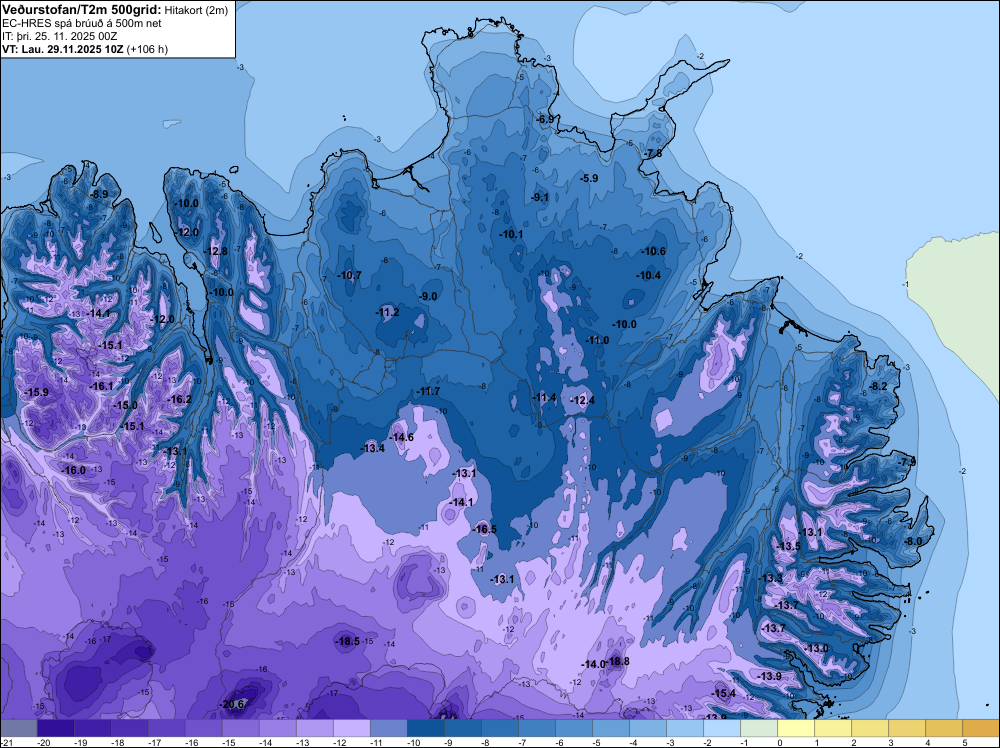Click the -7.8 temperature value
The width and height of the screenshot is (1000, 748).
[652, 153]
